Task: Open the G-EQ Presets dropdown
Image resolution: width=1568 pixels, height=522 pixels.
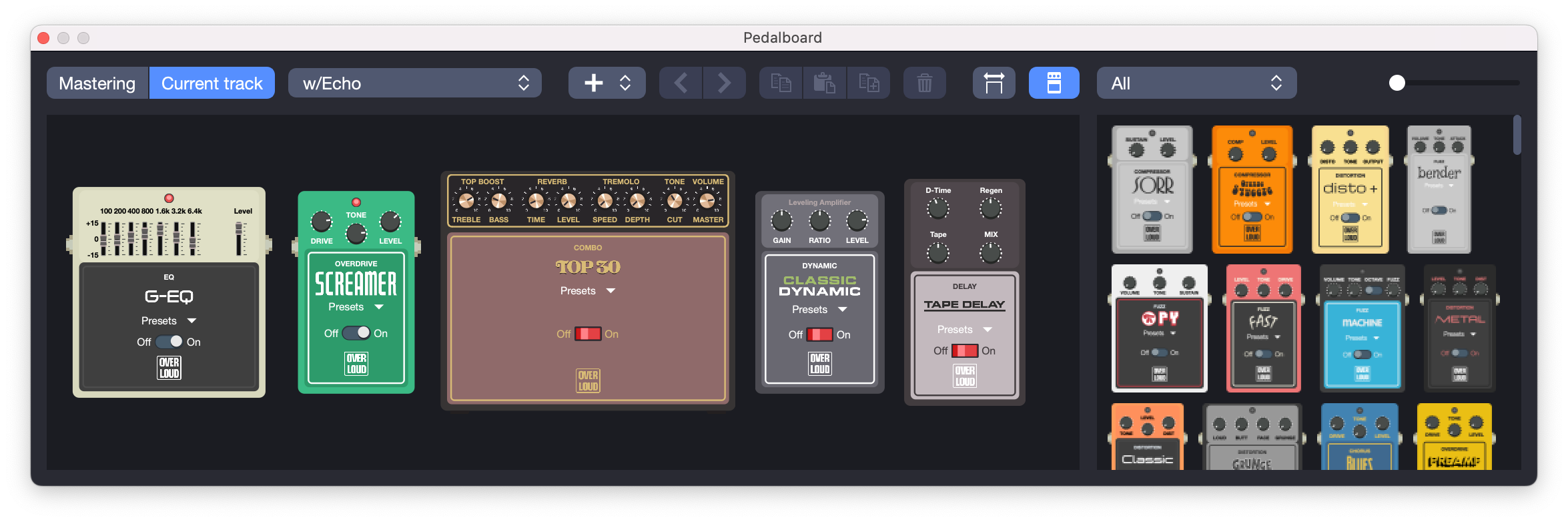Action: [x=169, y=321]
